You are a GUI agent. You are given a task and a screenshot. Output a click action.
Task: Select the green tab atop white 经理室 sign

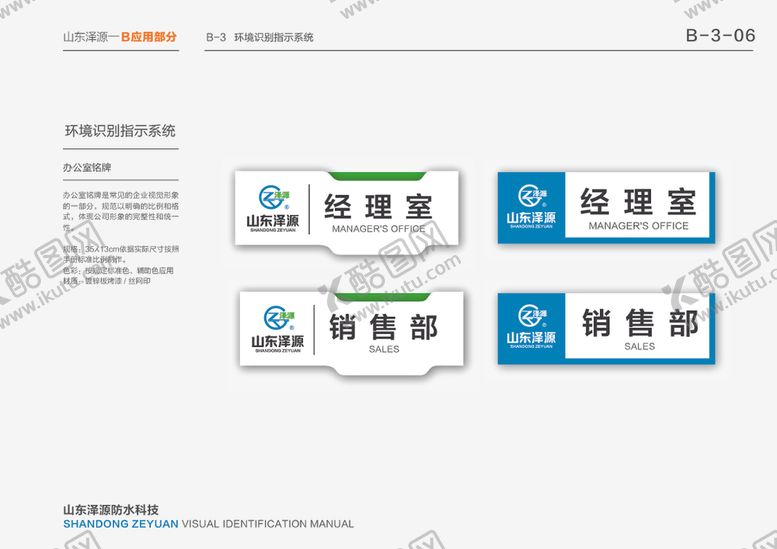tap(377, 176)
